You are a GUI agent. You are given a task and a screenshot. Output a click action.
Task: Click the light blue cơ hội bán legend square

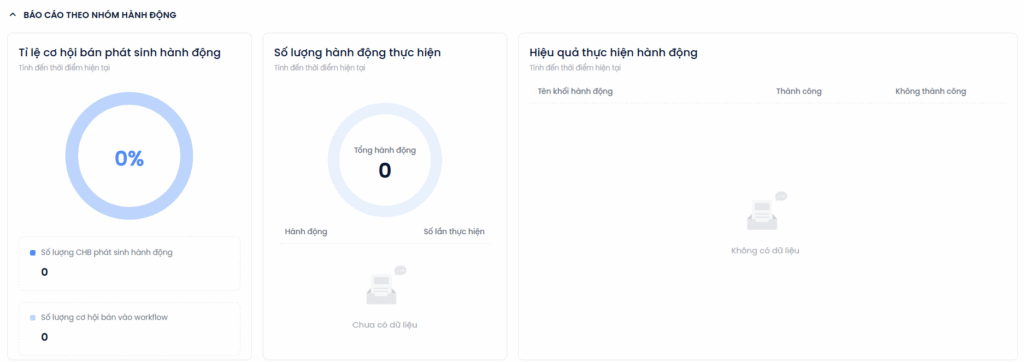click(33, 318)
